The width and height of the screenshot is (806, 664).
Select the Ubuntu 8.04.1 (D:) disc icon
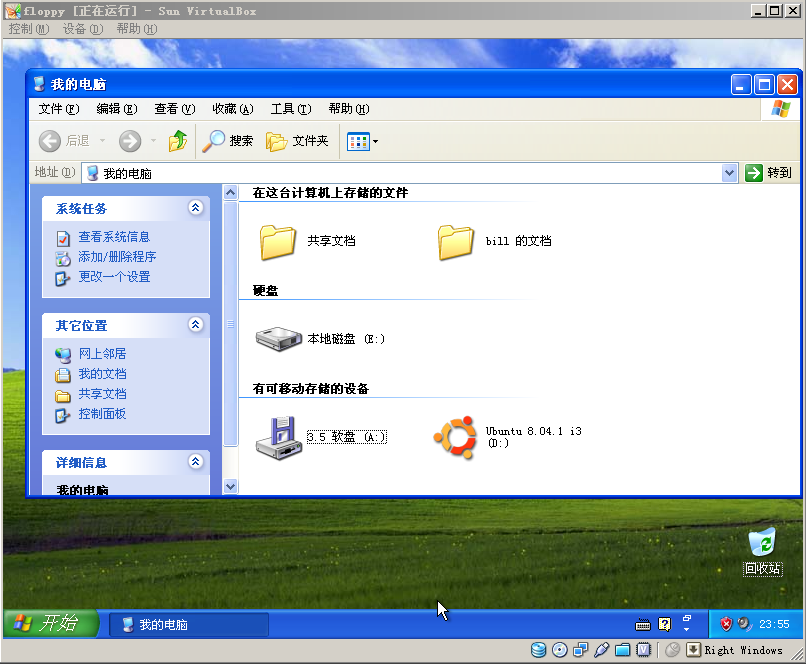[455, 438]
